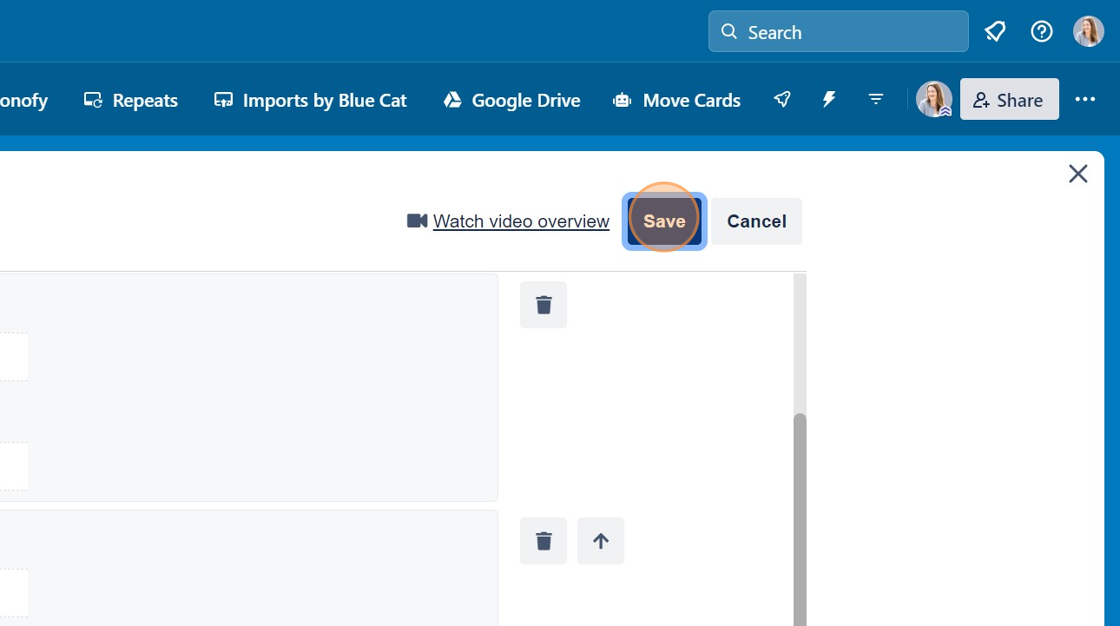
Task: Open your account menu via profile avatar
Action: click(x=1088, y=30)
